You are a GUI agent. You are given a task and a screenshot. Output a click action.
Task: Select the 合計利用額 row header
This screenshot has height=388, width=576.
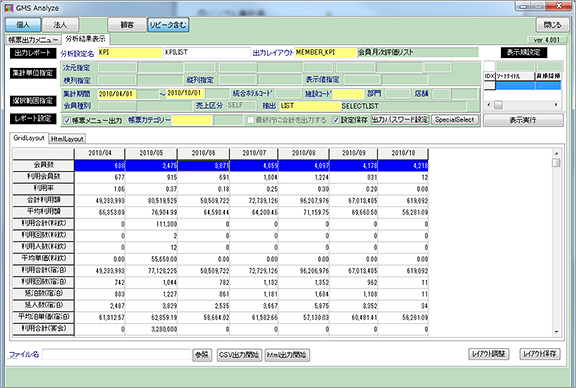pos(43,200)
